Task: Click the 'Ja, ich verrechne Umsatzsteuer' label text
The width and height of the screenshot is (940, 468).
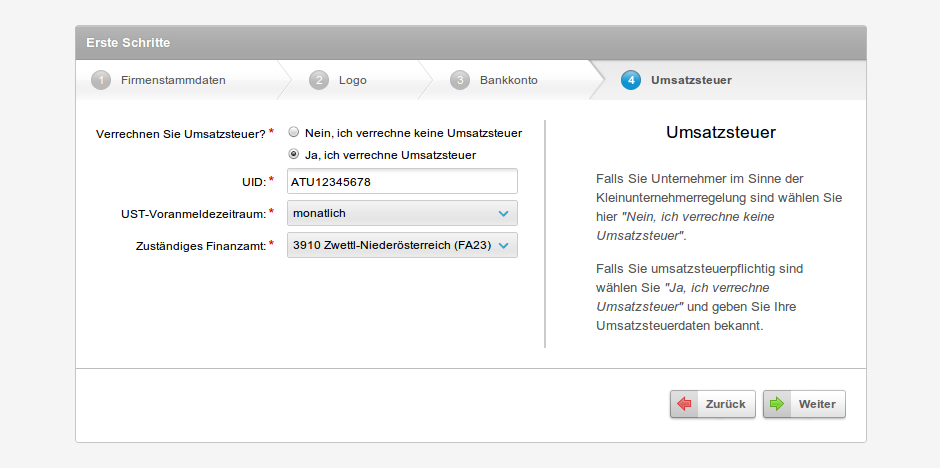Action: pos(390,155)
